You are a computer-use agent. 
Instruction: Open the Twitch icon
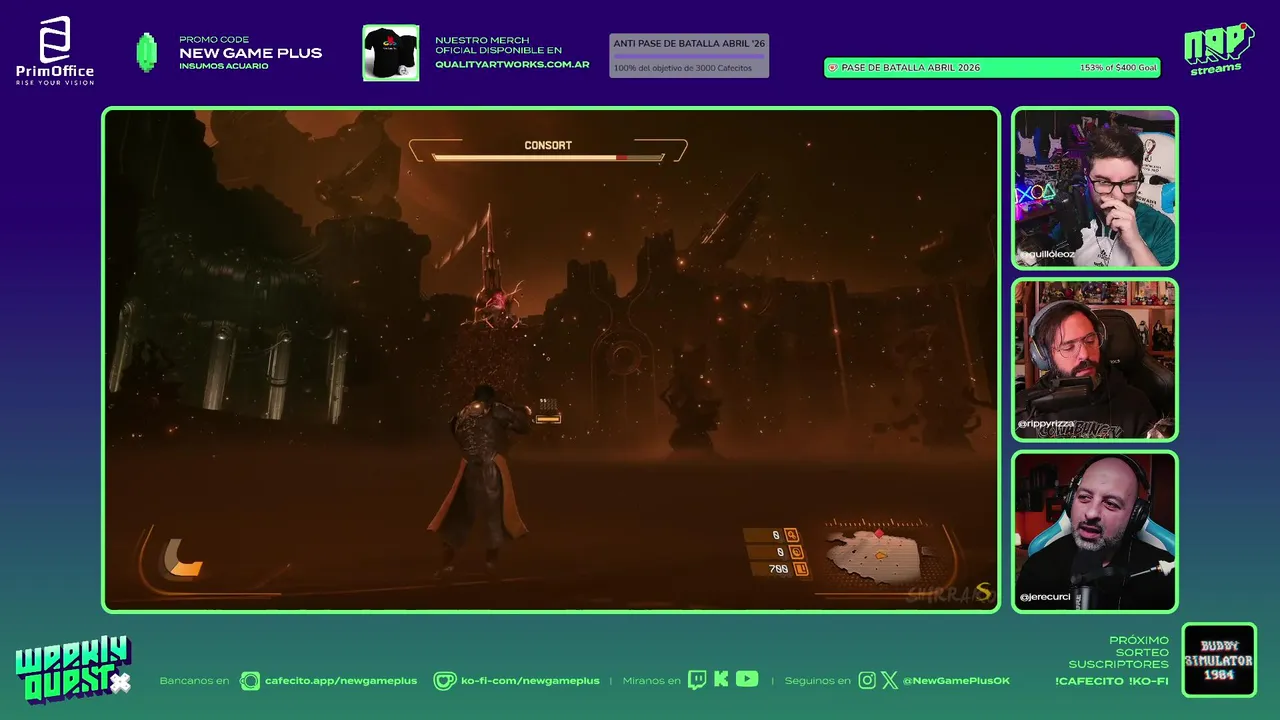[x=697, y=680]
